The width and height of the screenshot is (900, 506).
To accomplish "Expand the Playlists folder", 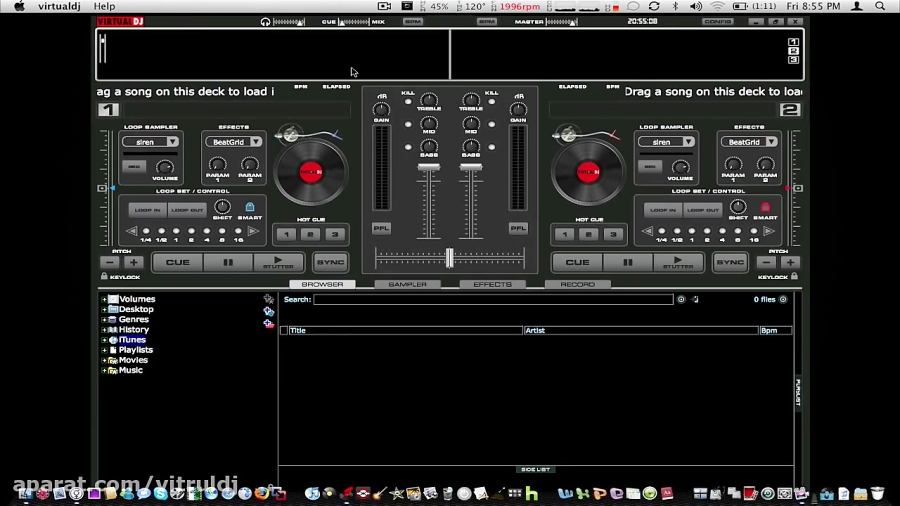I will pyautogui.click(x=104, y=350).
